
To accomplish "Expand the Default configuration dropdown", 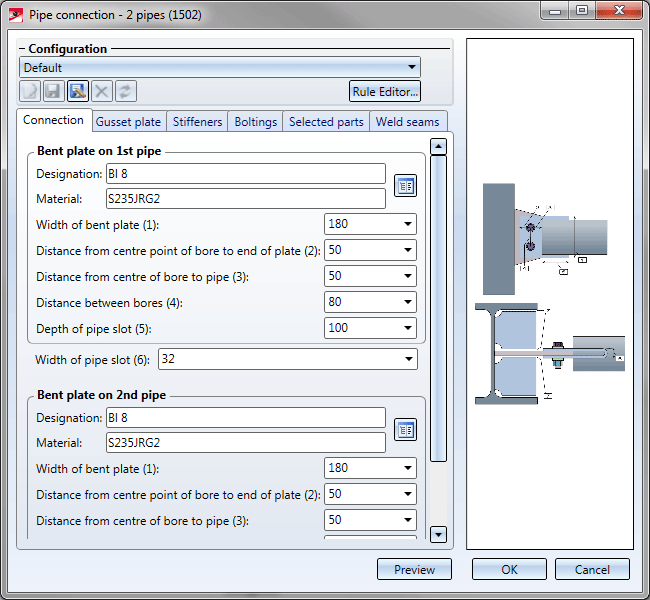I will pos(411,67).
